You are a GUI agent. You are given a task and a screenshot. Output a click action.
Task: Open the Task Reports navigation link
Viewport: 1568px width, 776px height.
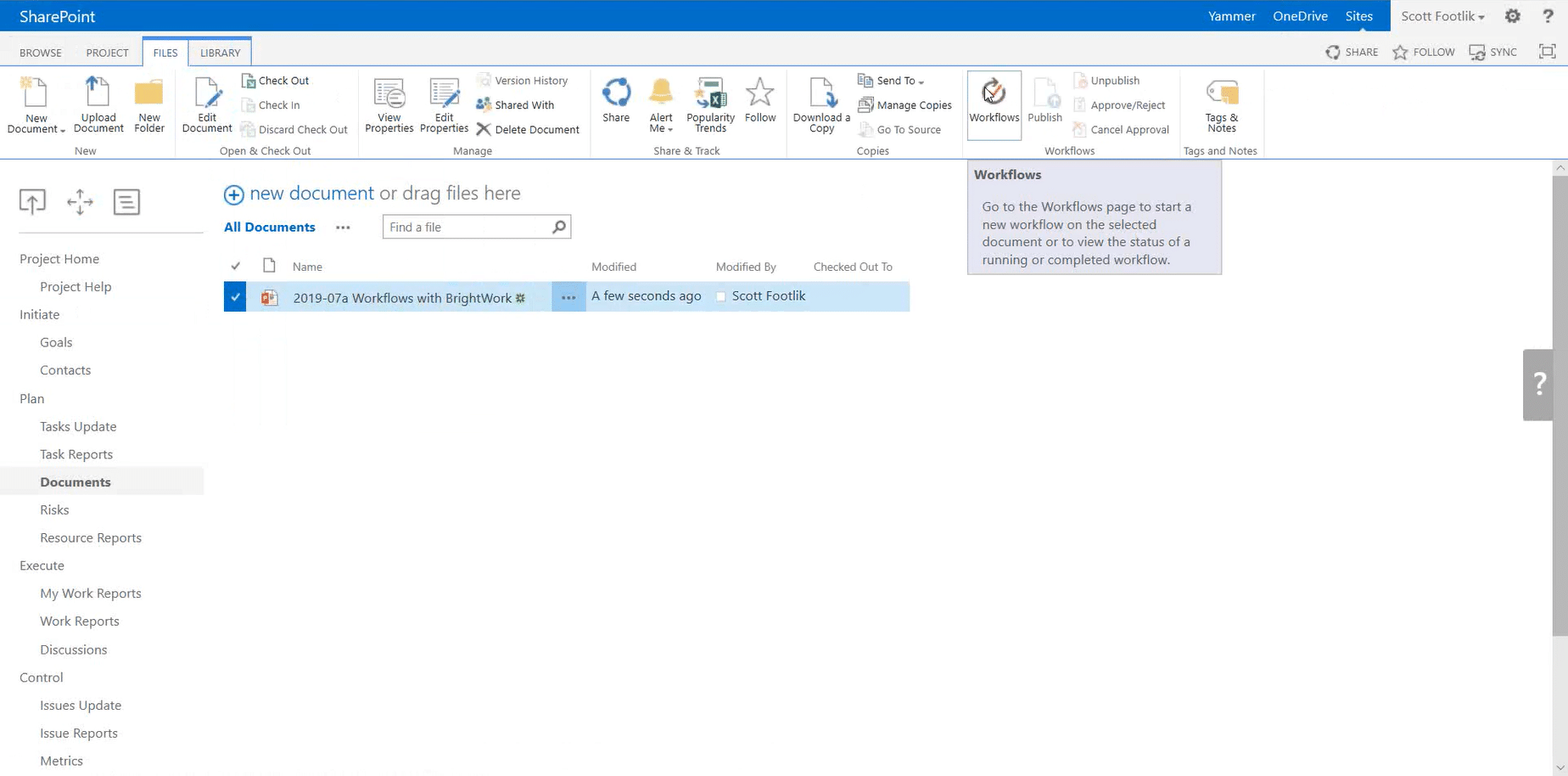76,454
